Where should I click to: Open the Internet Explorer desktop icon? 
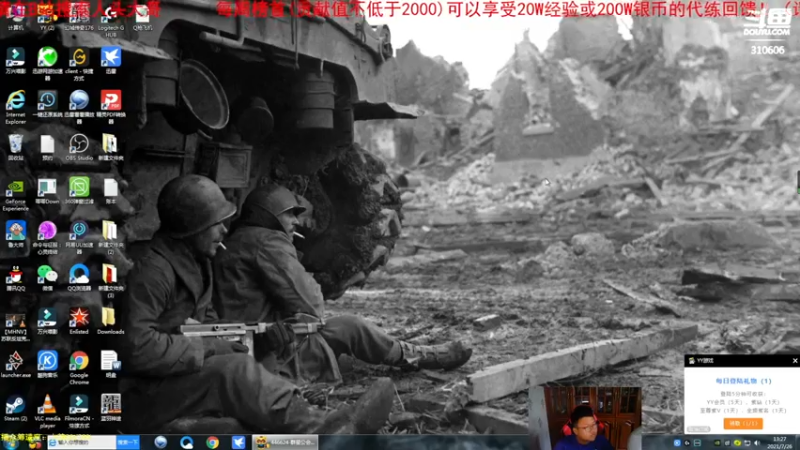point(15,107)
